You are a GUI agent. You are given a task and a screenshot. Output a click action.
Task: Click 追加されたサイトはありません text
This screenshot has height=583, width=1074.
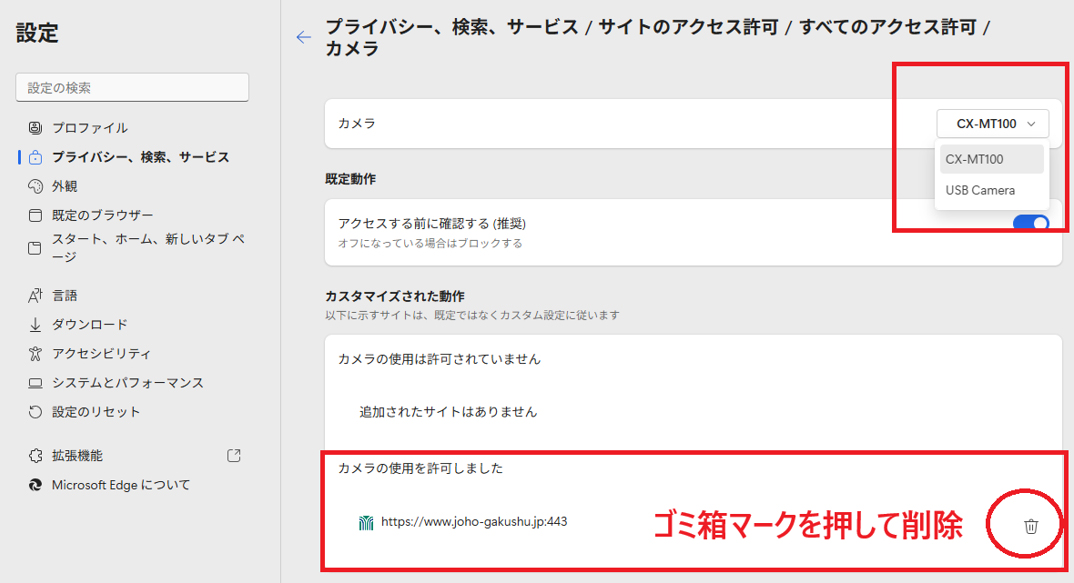[448, 412]
